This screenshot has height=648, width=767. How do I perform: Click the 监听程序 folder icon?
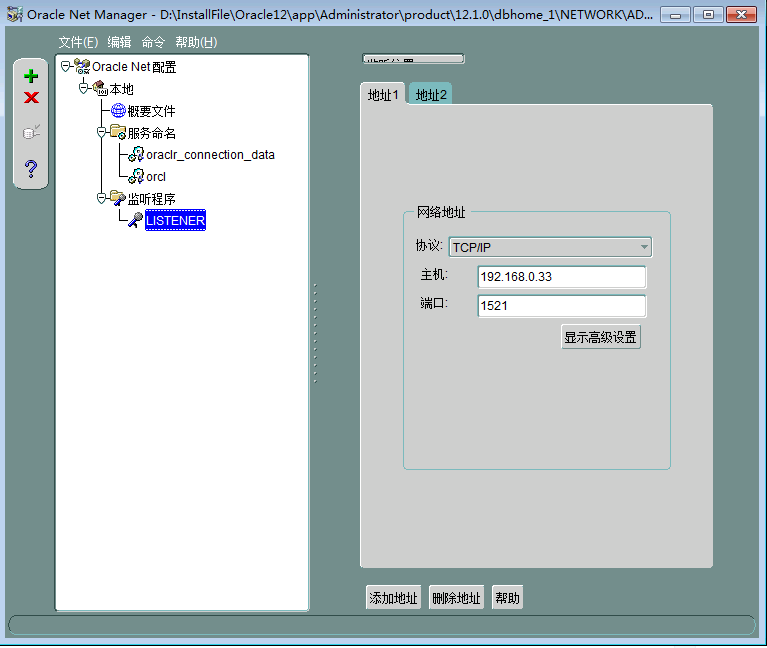pyautogui.click(x=118, y=198)
